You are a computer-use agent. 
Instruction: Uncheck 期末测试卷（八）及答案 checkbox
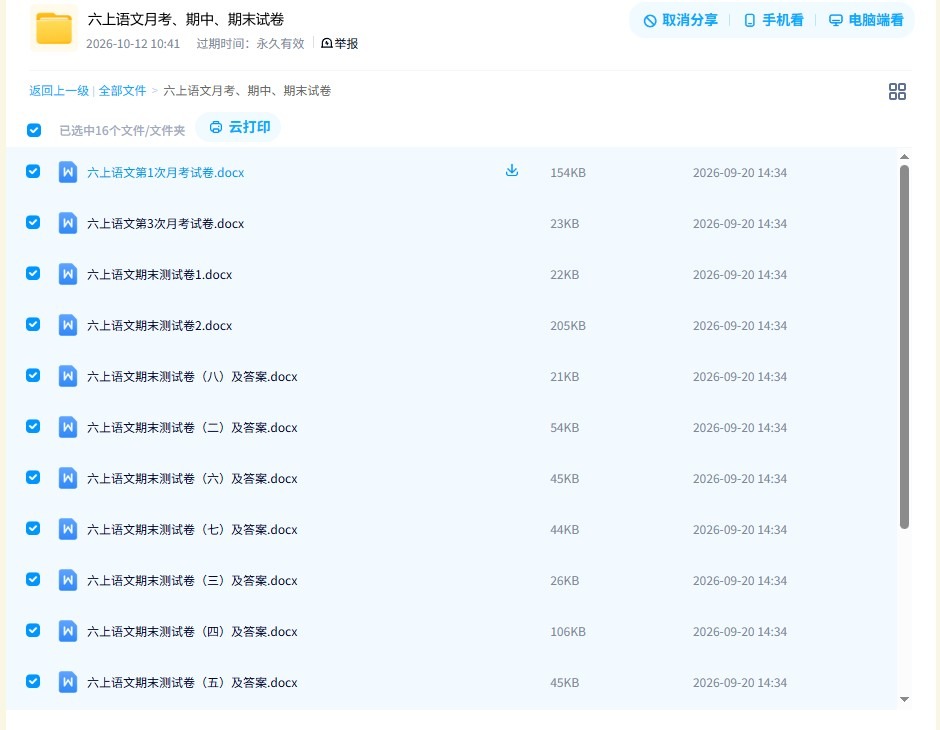click(33, 375)
